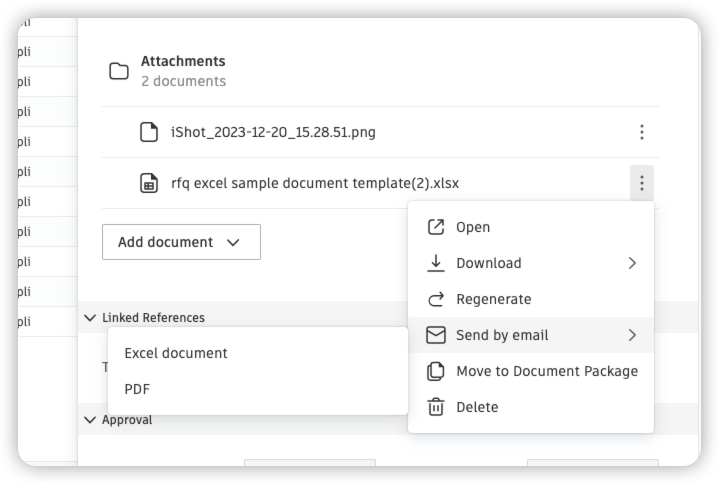This screenshot has width=719, height=484.
Task: Open rfq excel sample document template file
Action: click(315, 183)
